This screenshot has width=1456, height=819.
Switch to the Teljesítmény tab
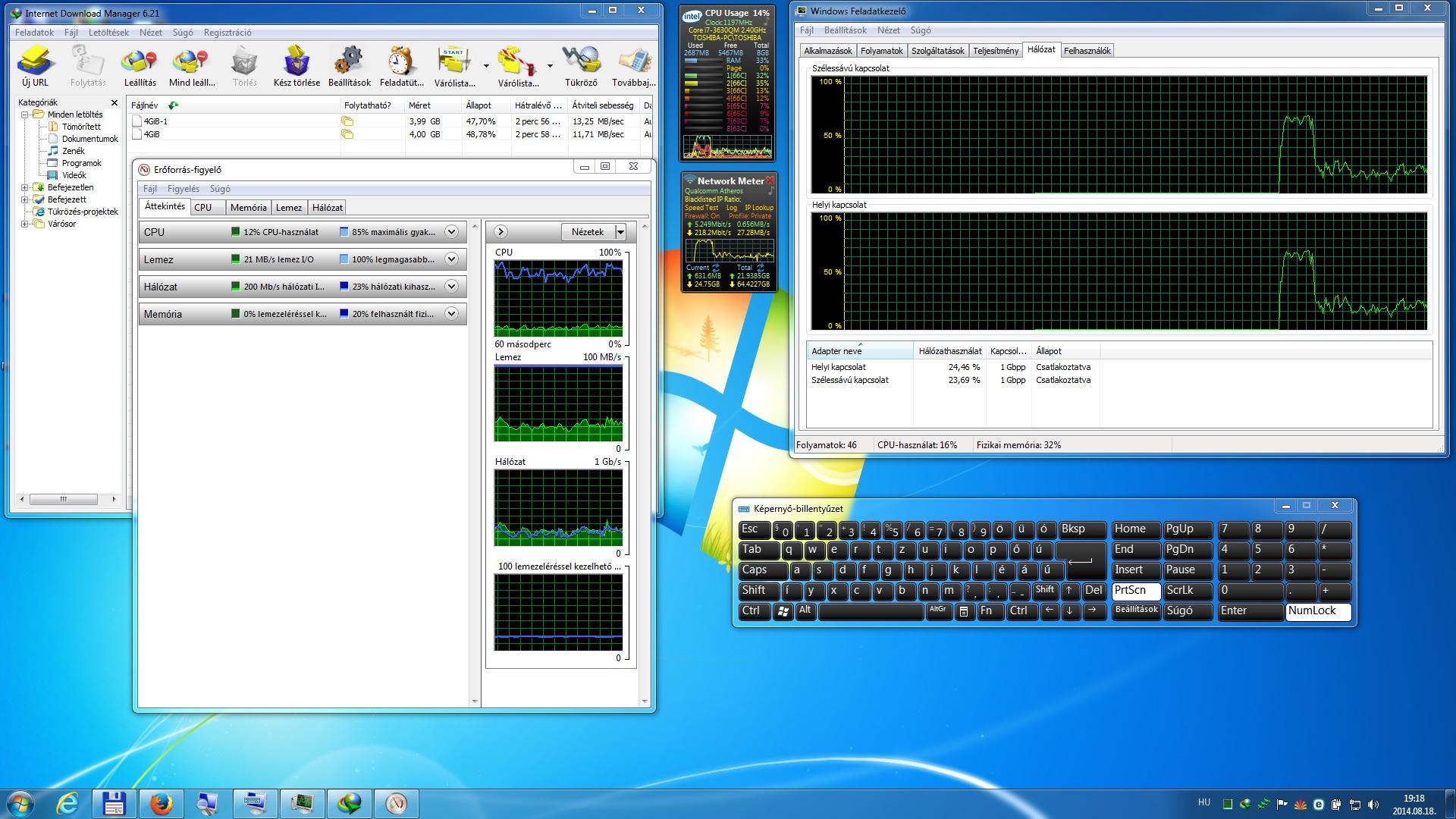point(995,51)
